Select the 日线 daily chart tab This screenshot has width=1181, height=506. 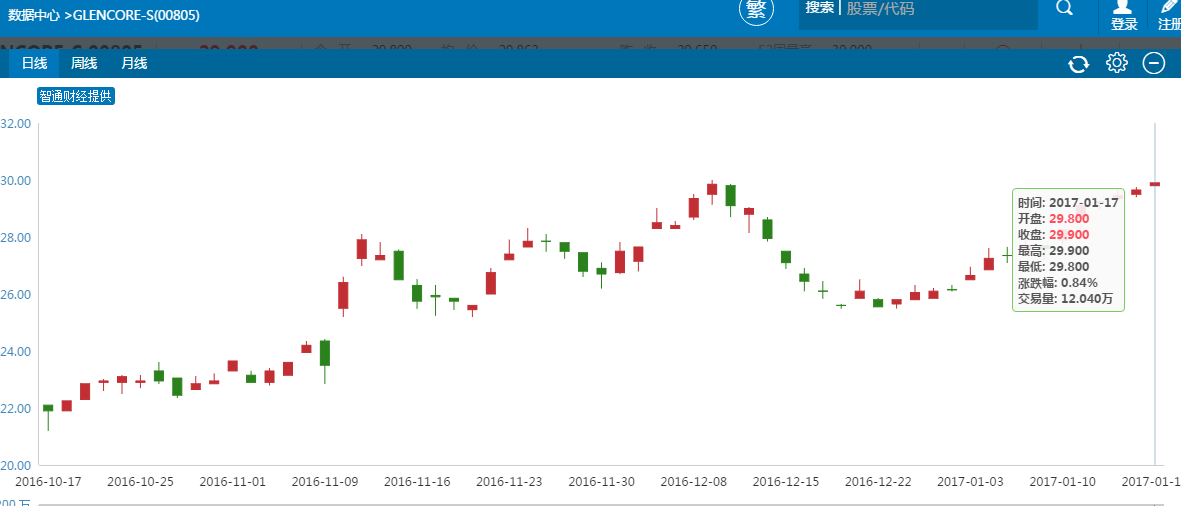34,63
